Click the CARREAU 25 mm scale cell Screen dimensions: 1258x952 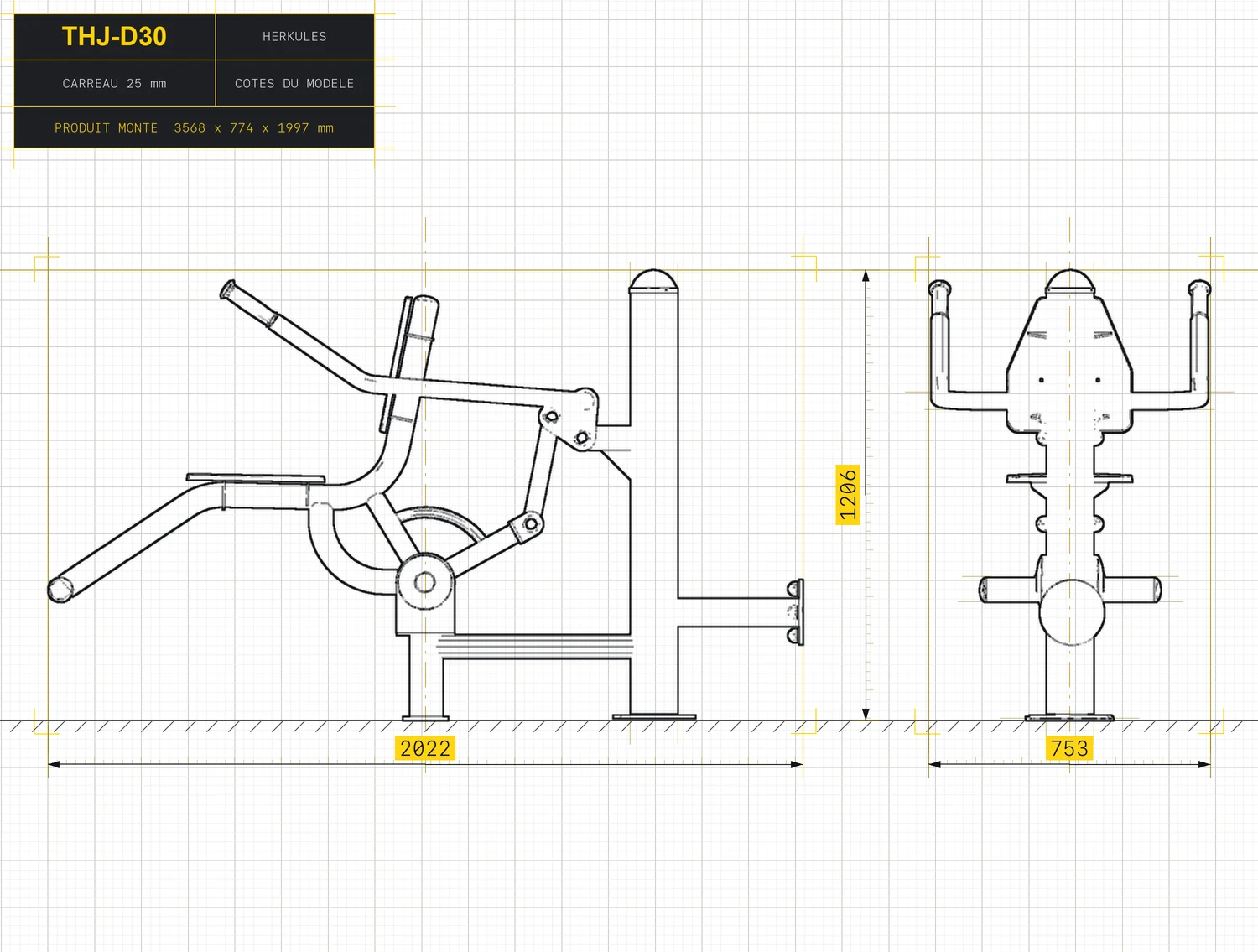click(114, 83)
